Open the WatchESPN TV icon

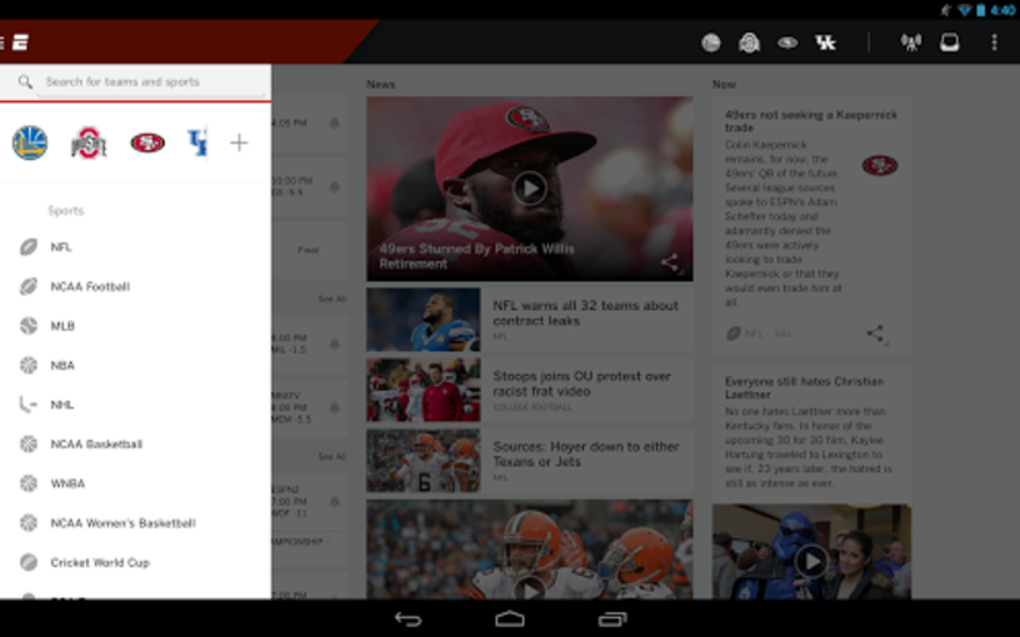point(950,43)
